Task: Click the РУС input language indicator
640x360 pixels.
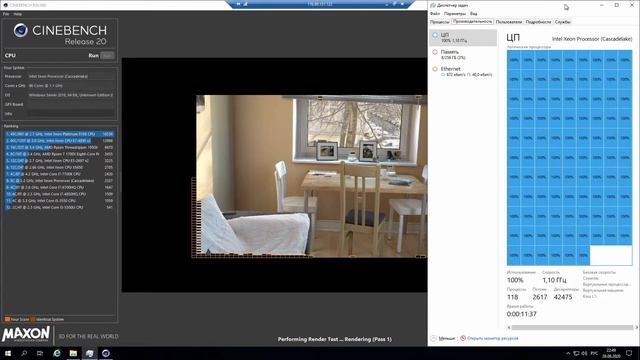Action: [x=594, y=353]
